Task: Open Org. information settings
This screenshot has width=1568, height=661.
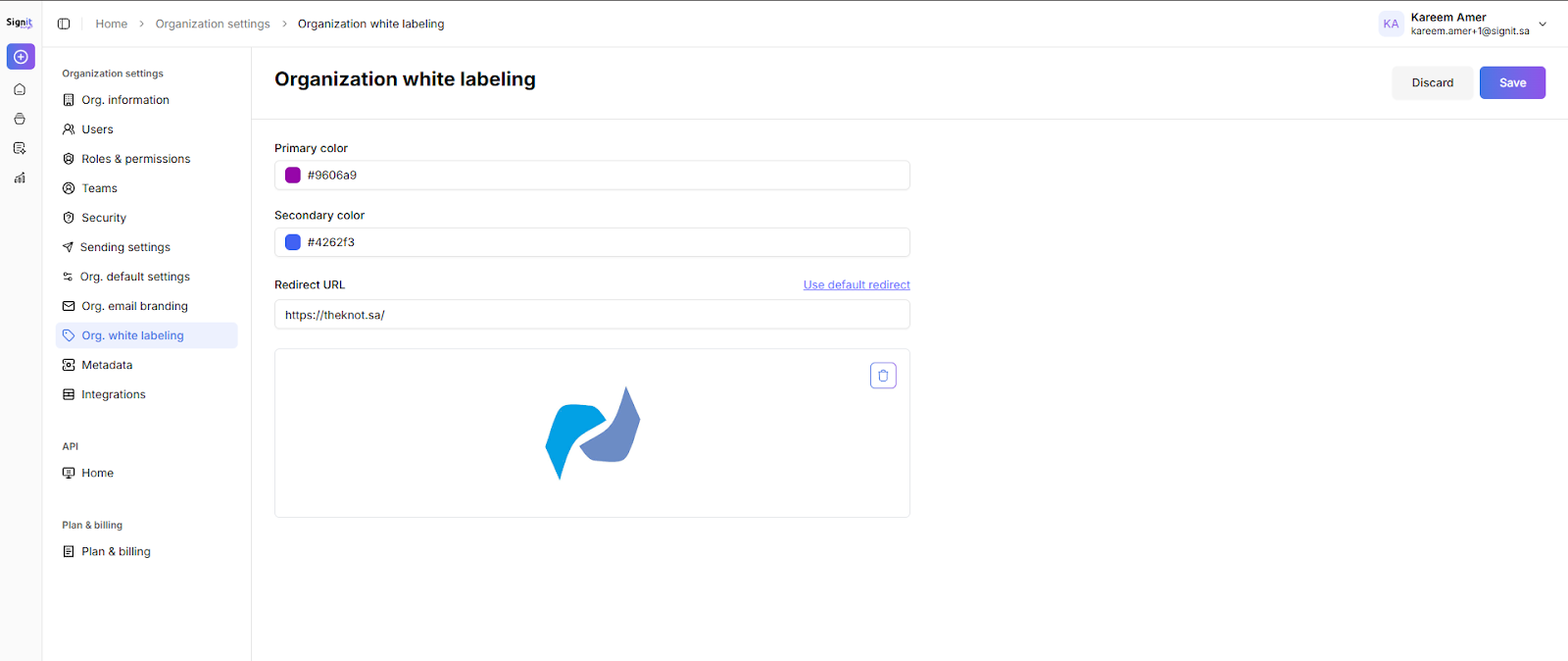Action: point(125,100)
